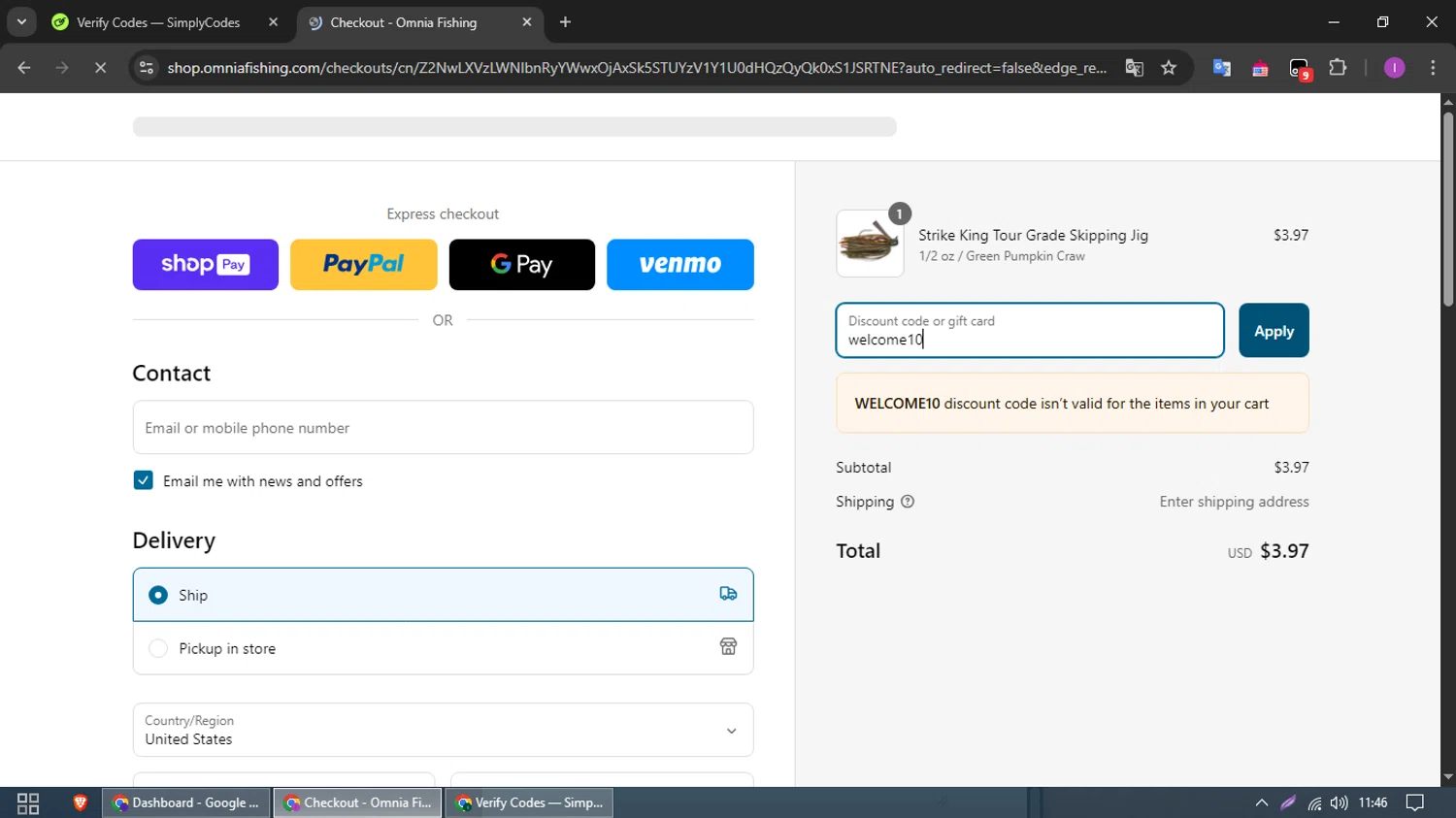Viewport: 1456px width, 818px height.
Task: Bookmark this page with the star icon
Action: coord(1169,68)
